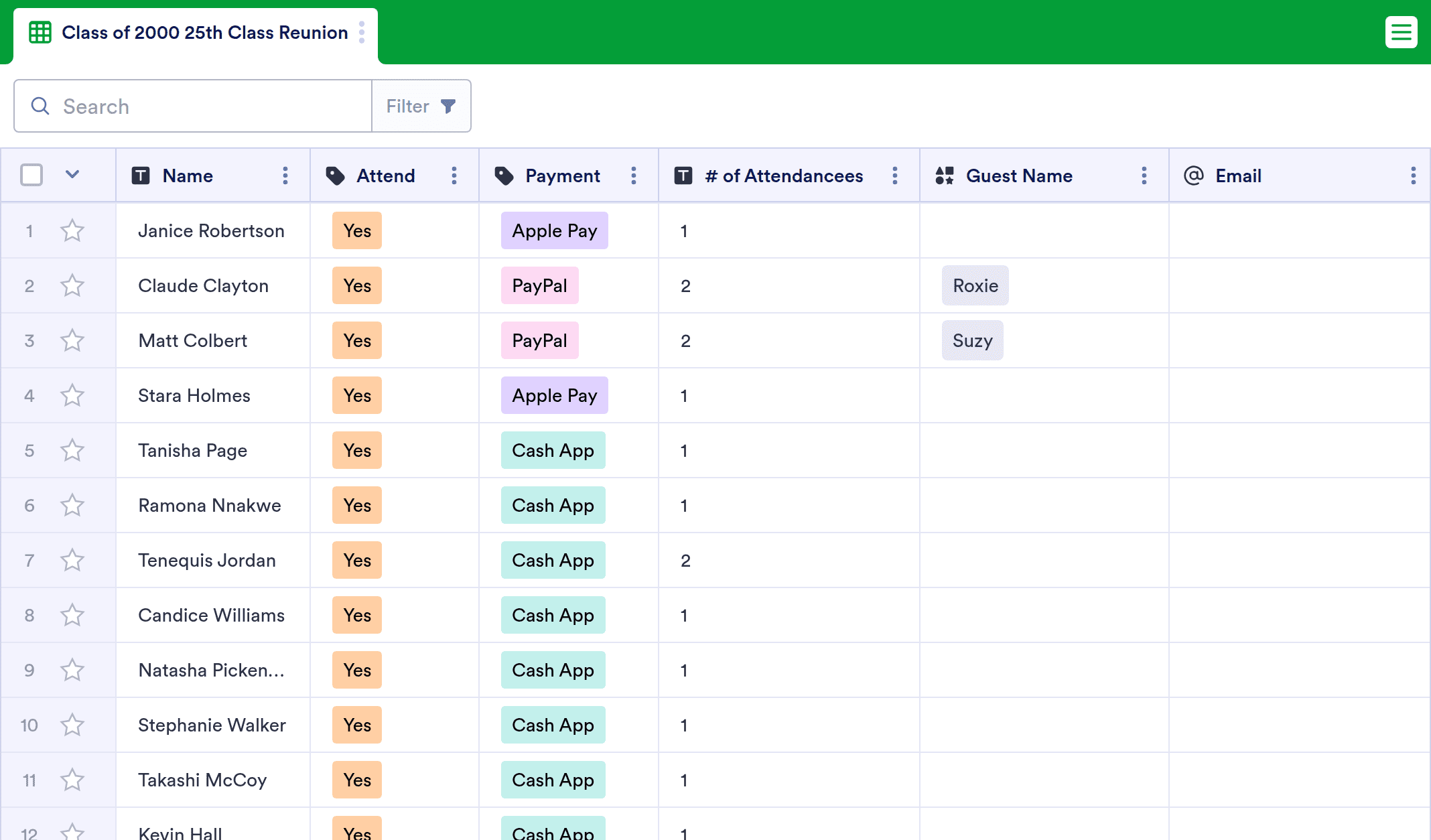The width and height of the screenshot is (1431, 840).
Task: Click the Email column header
Action: tap(1300, 176)
